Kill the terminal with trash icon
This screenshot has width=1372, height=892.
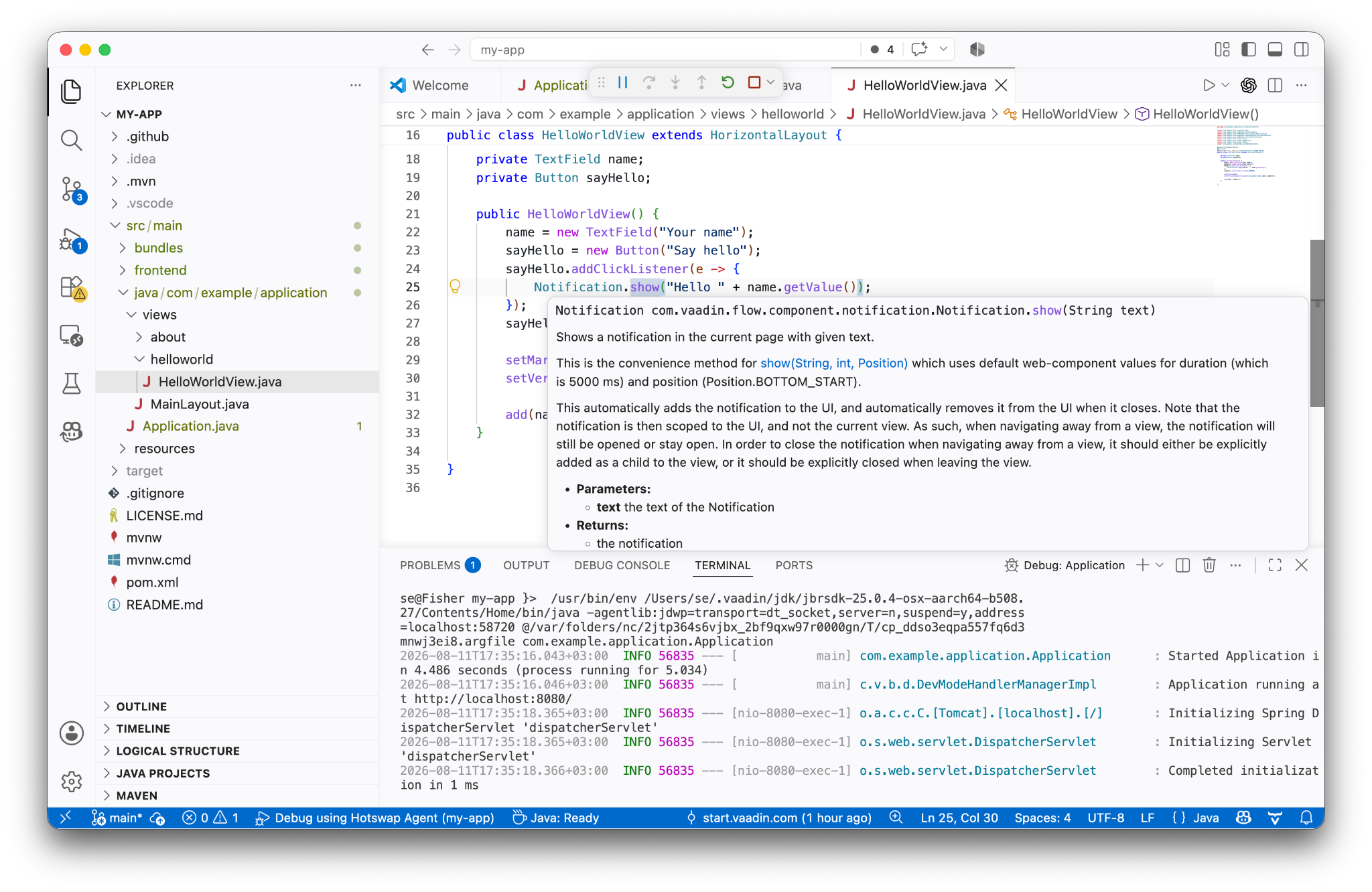[1209, 565]
